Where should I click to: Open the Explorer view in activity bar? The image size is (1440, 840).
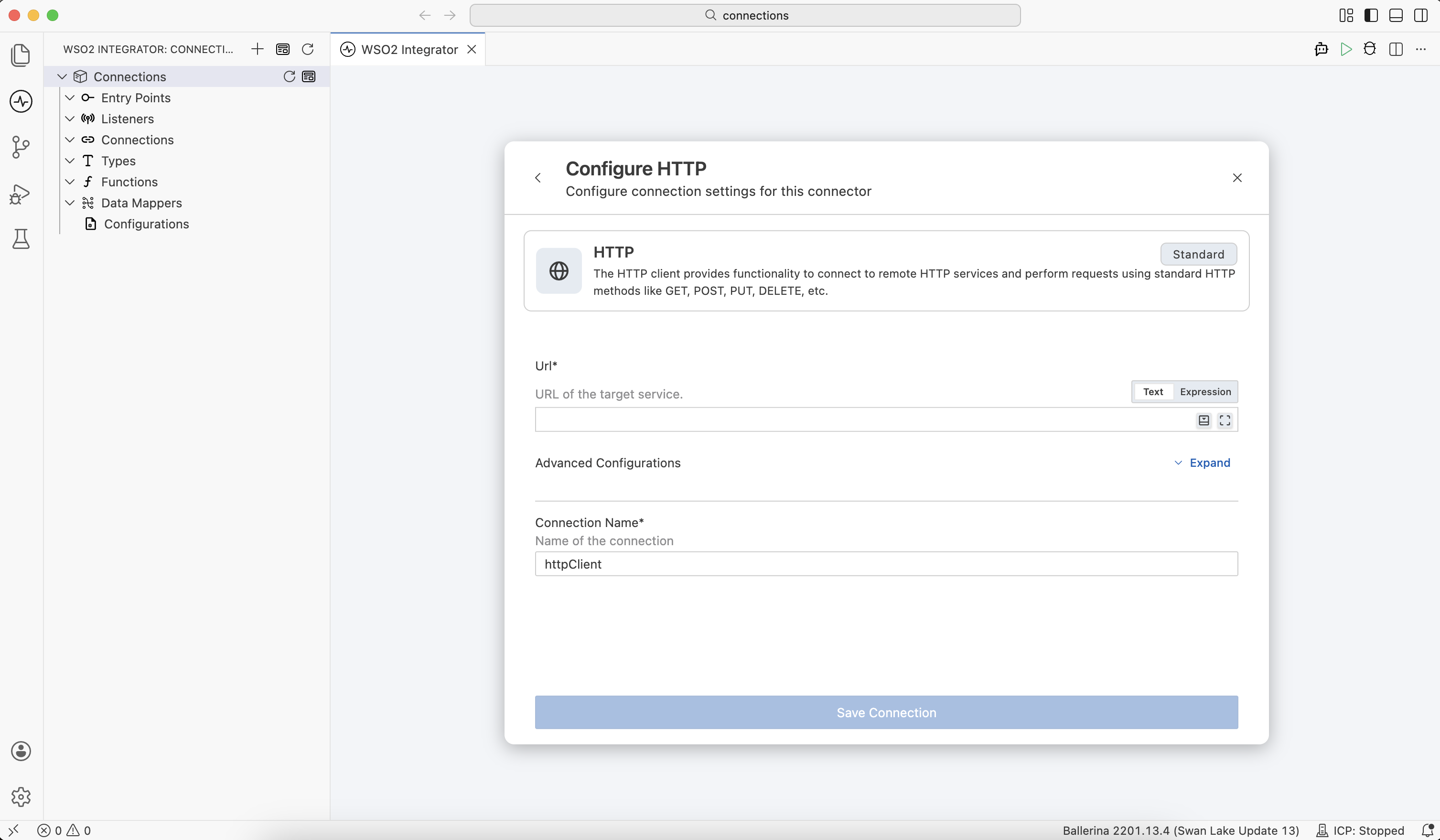coord(21,55)
